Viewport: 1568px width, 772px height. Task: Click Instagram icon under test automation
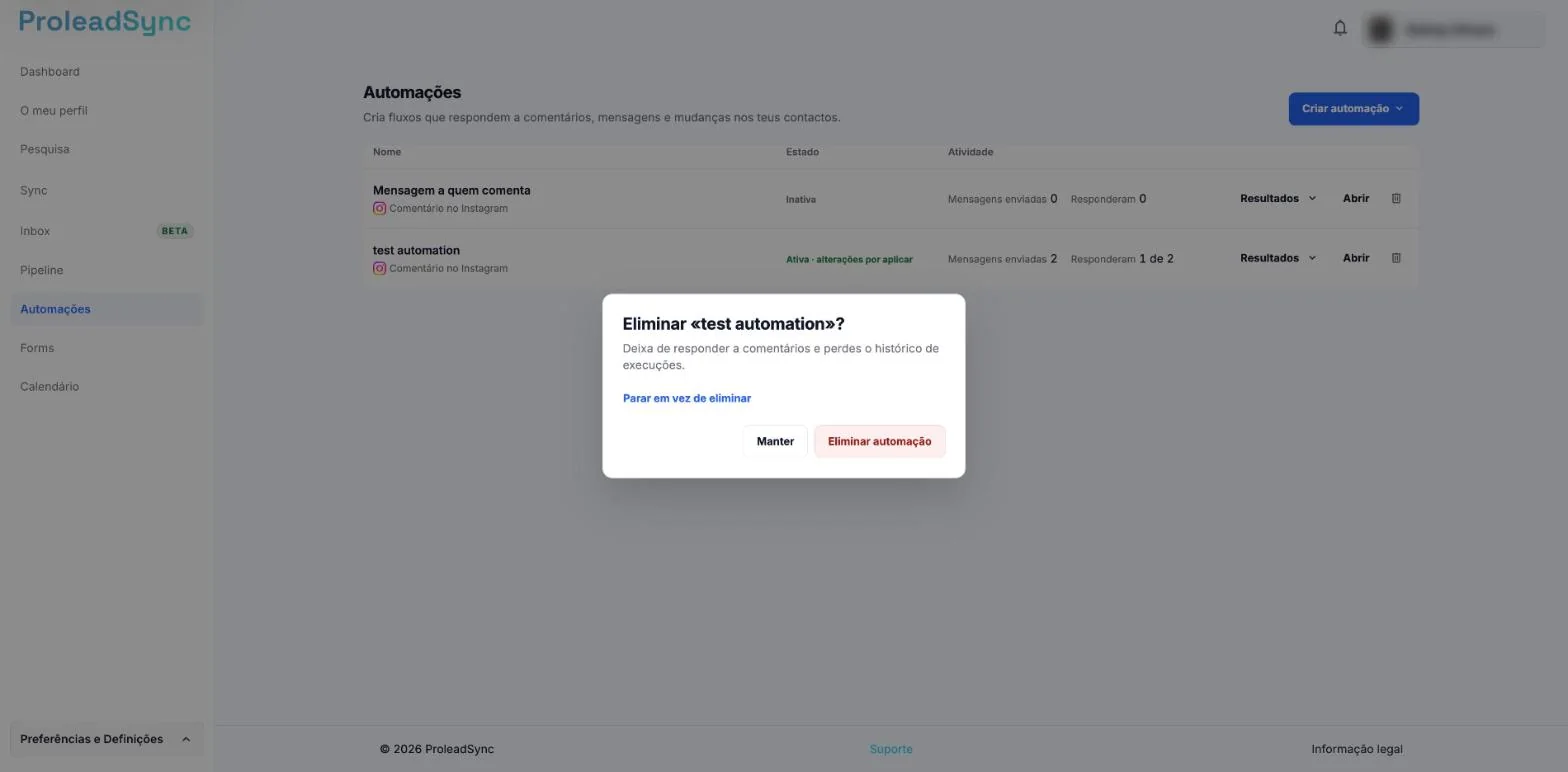pos(379,268)
